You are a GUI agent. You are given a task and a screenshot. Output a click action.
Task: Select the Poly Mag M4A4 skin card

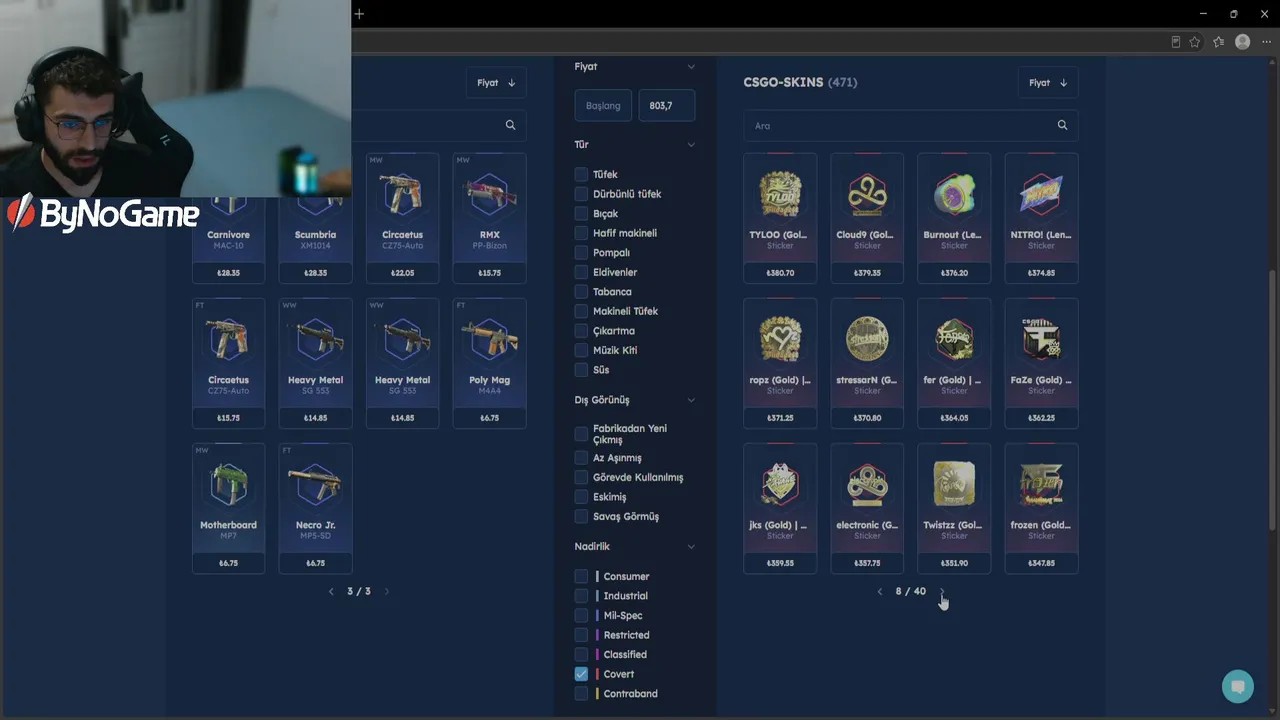489,363
